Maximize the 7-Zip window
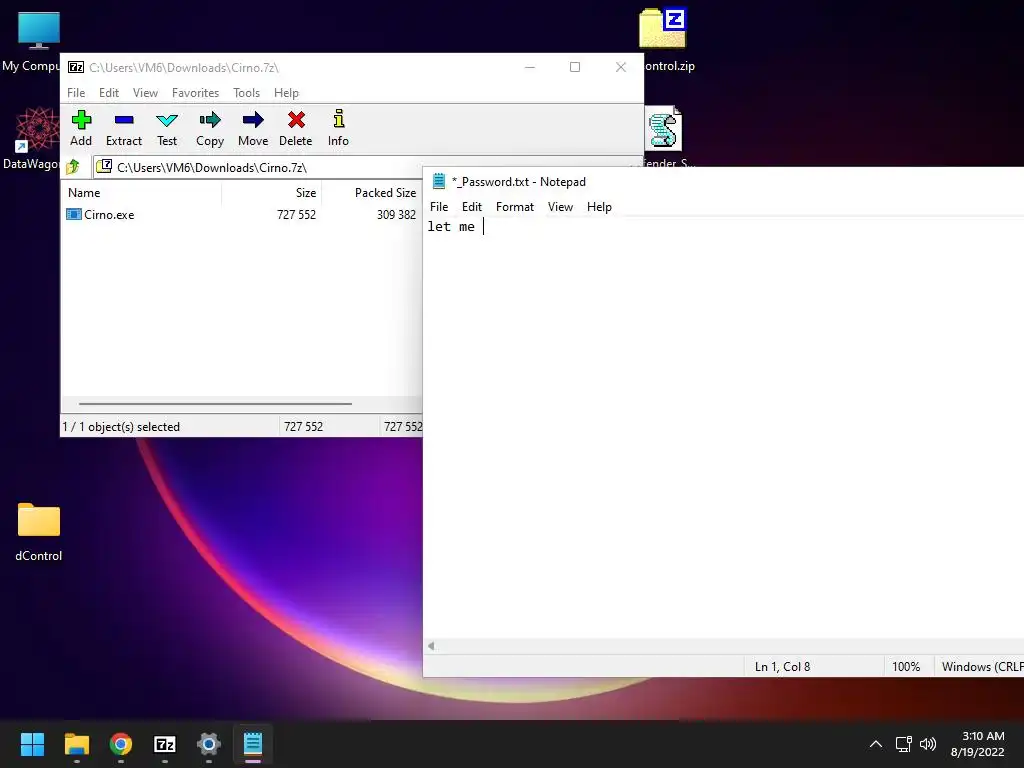The image size is (1024, 768). click(575, 67)
